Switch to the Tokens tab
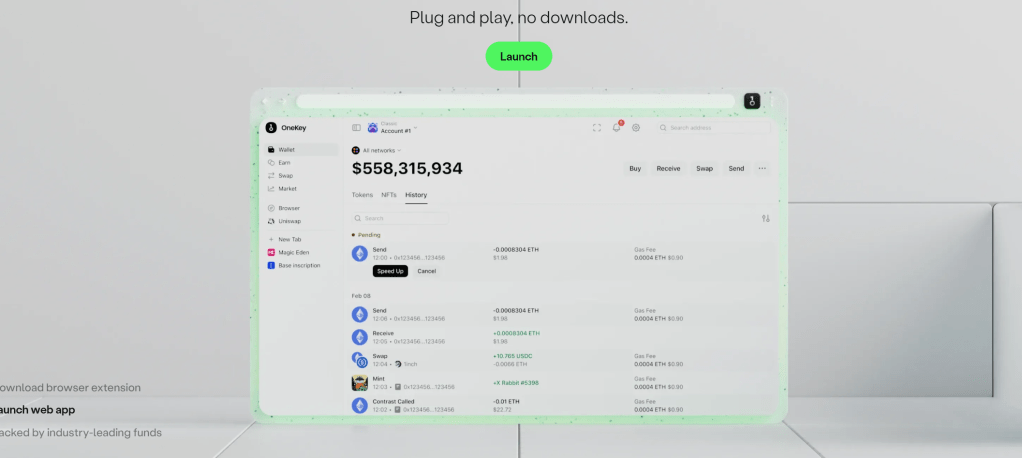 click(x=362, y=195)
